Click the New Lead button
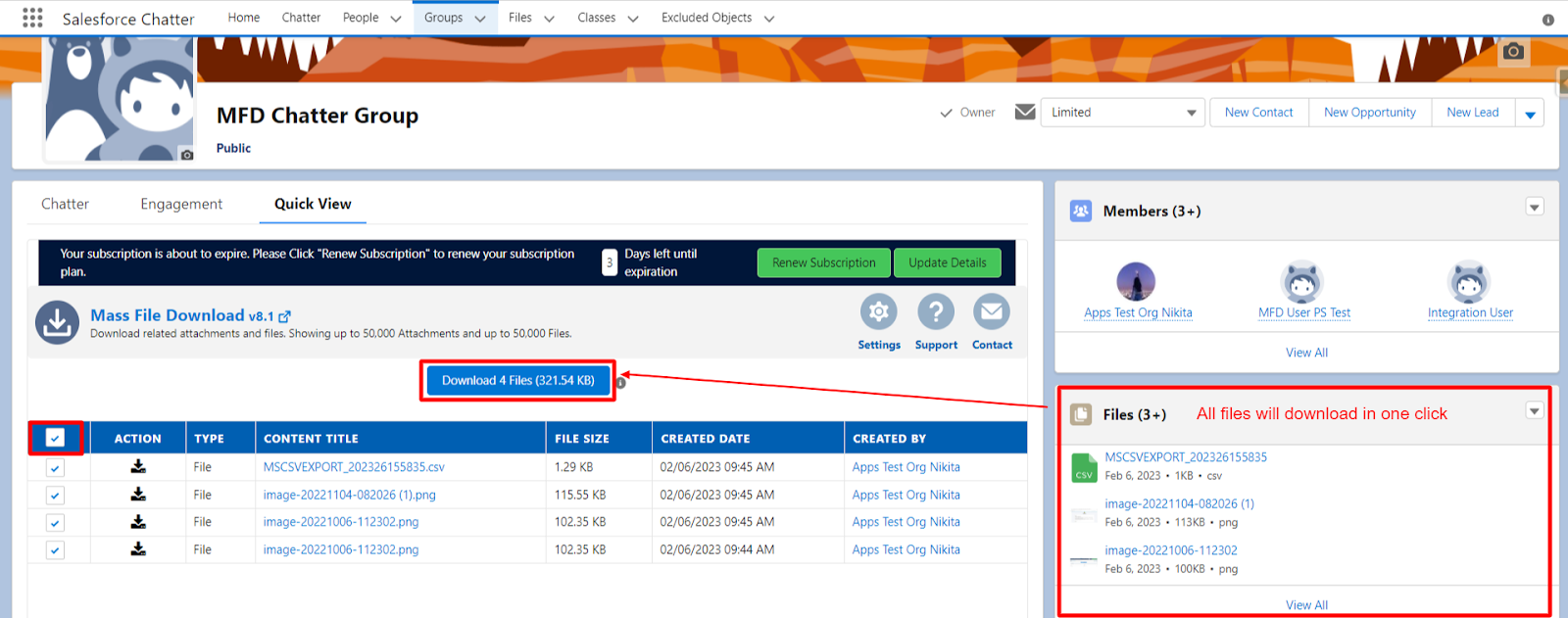Image resolution: width=1568 pixels, height=618 pixels. pyautogui.click(x=1473, y=113)
